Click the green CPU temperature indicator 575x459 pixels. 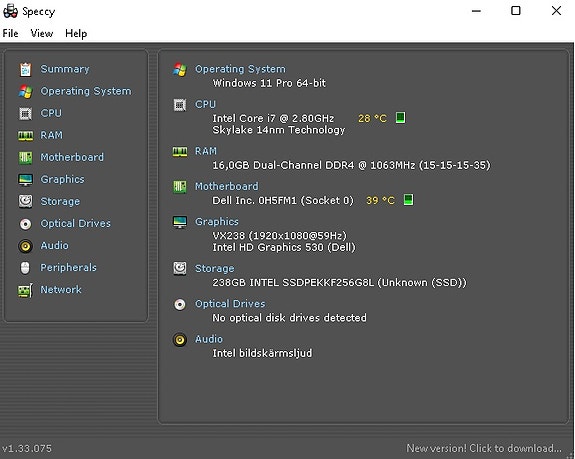400,118
